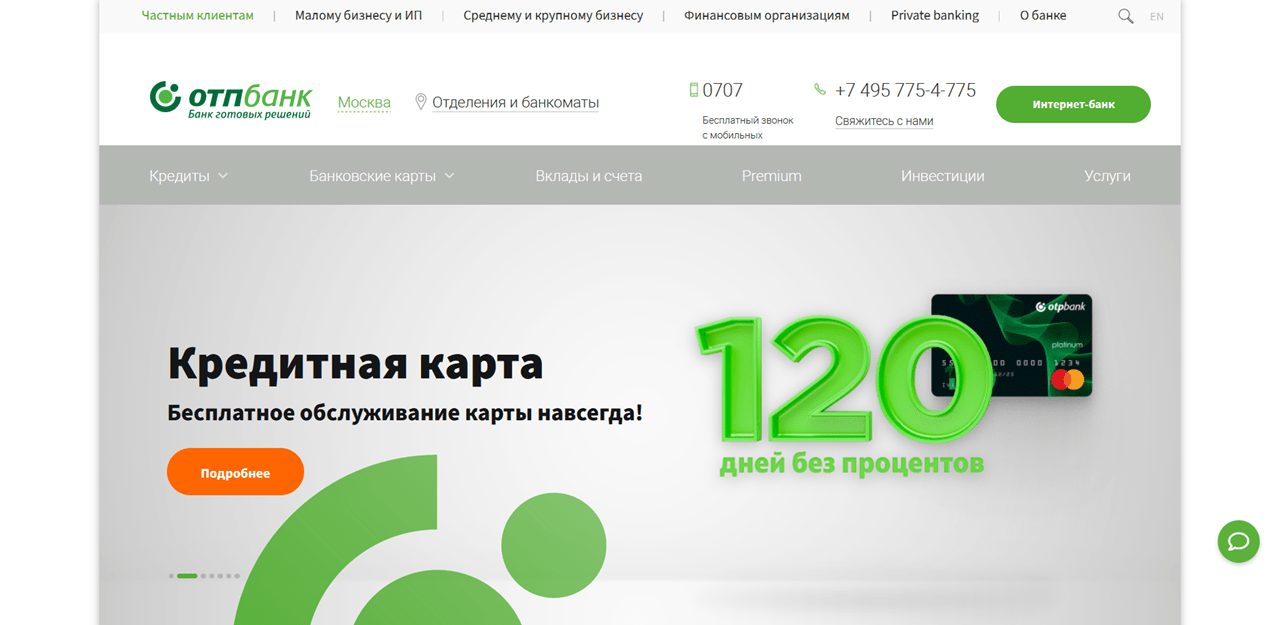The image size is (1280, 625).
Task: Select the active green carousel indicator
Action: [187, 576]
